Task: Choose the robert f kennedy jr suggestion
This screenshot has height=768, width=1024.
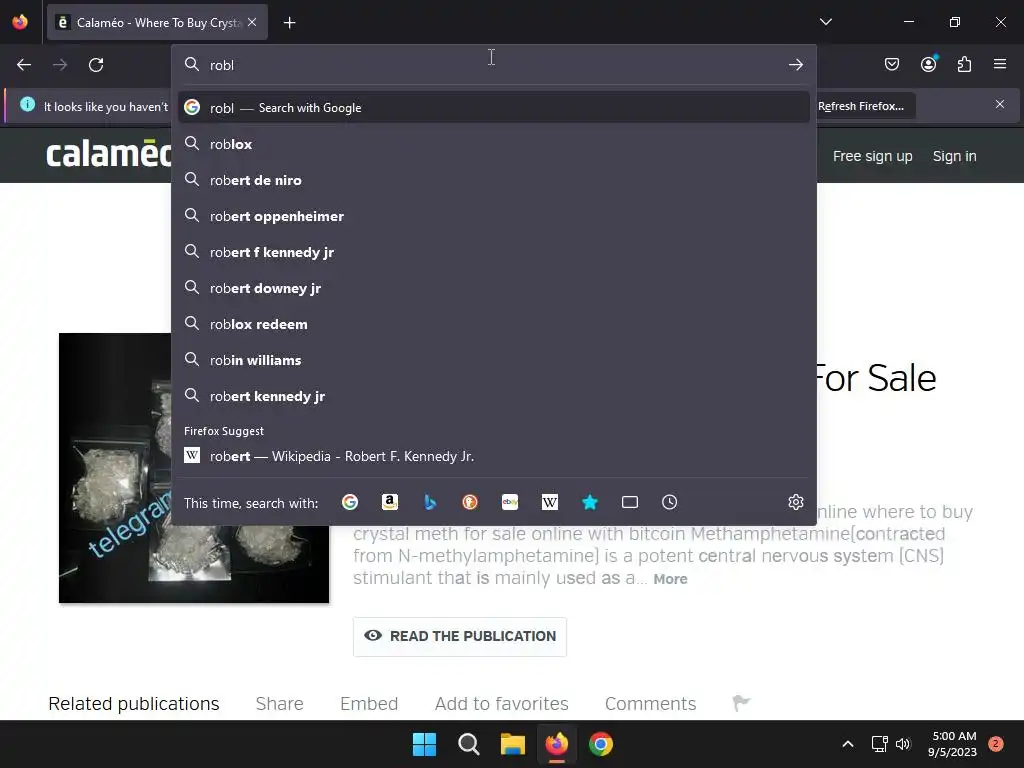Action: (494, 251)
